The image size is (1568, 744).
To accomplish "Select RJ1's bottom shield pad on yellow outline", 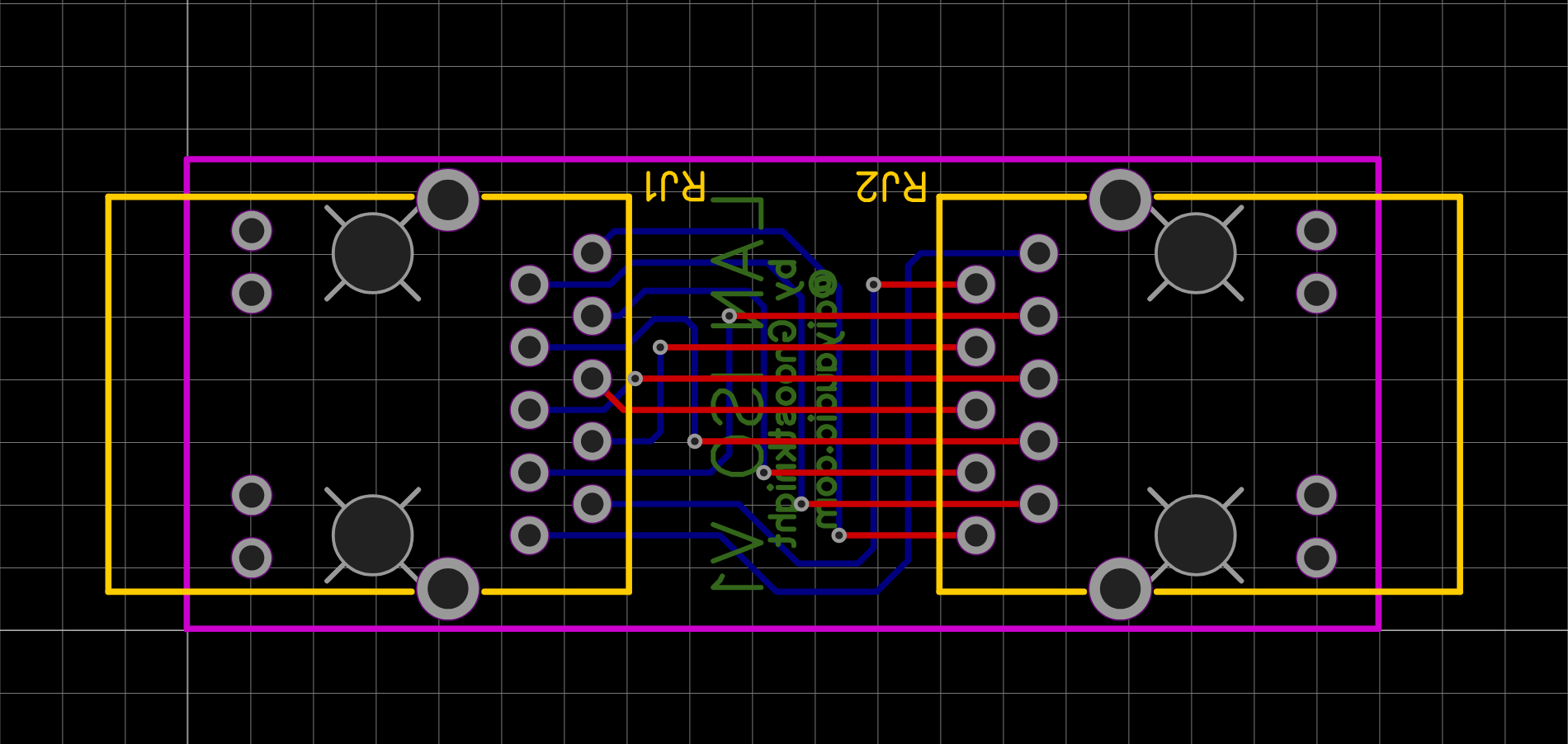I will pos(448,589).
